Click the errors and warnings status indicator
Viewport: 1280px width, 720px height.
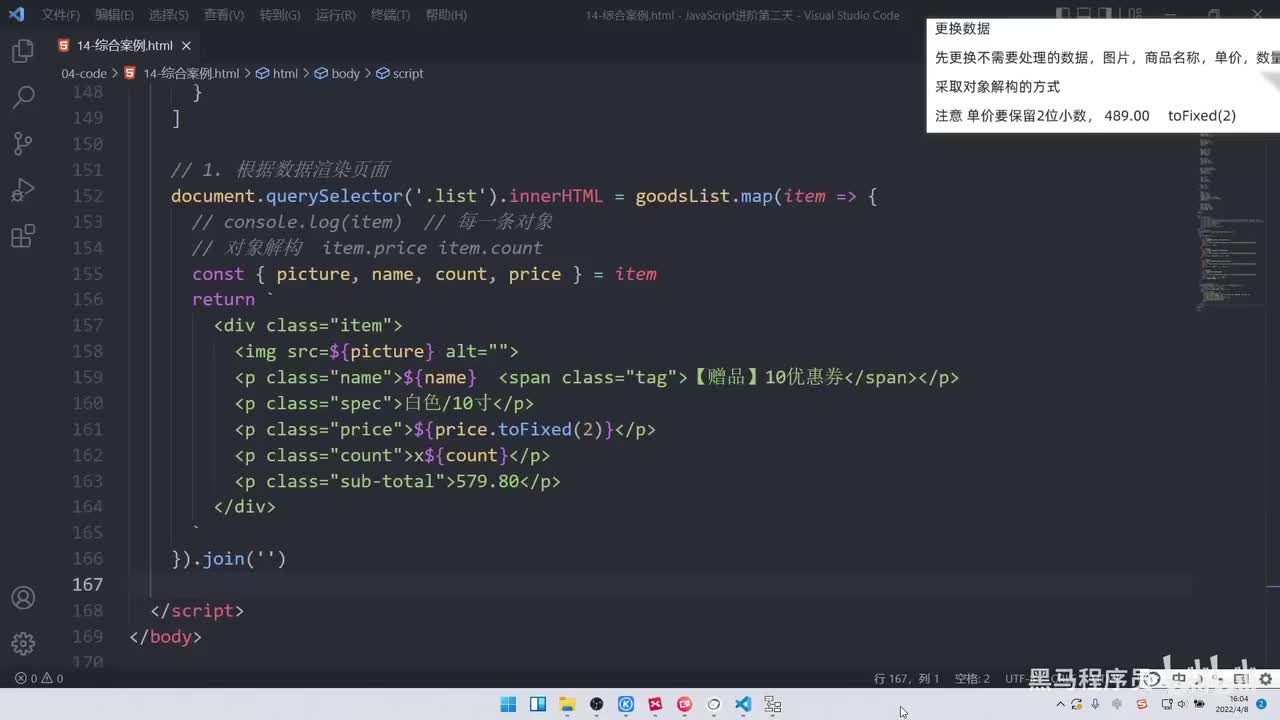click(x=39, y=678)
